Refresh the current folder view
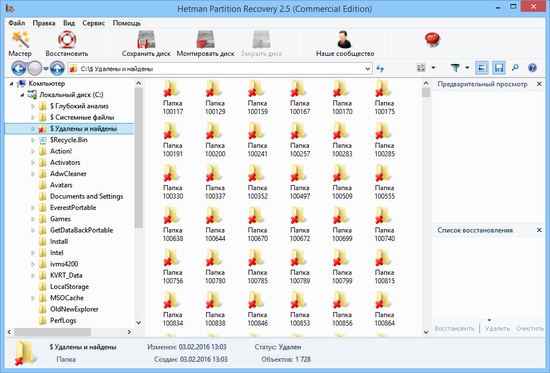The height and width of the screenshot is (373, 550). click(380, 68)
